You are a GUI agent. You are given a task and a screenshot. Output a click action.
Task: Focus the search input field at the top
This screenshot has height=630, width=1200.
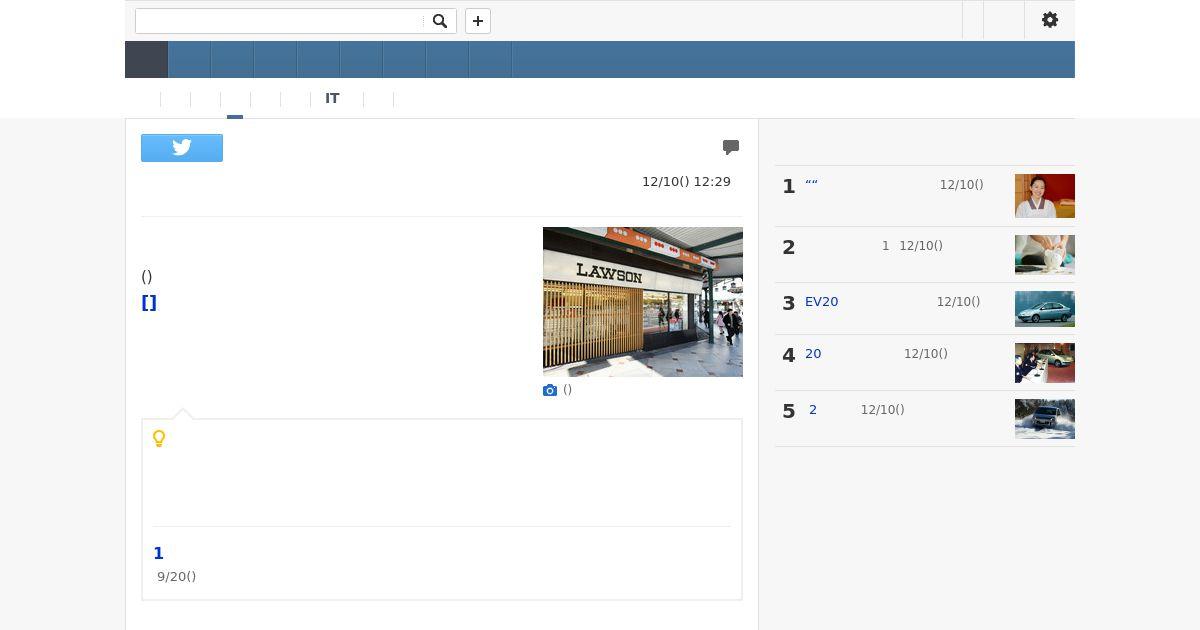(280, 21)
